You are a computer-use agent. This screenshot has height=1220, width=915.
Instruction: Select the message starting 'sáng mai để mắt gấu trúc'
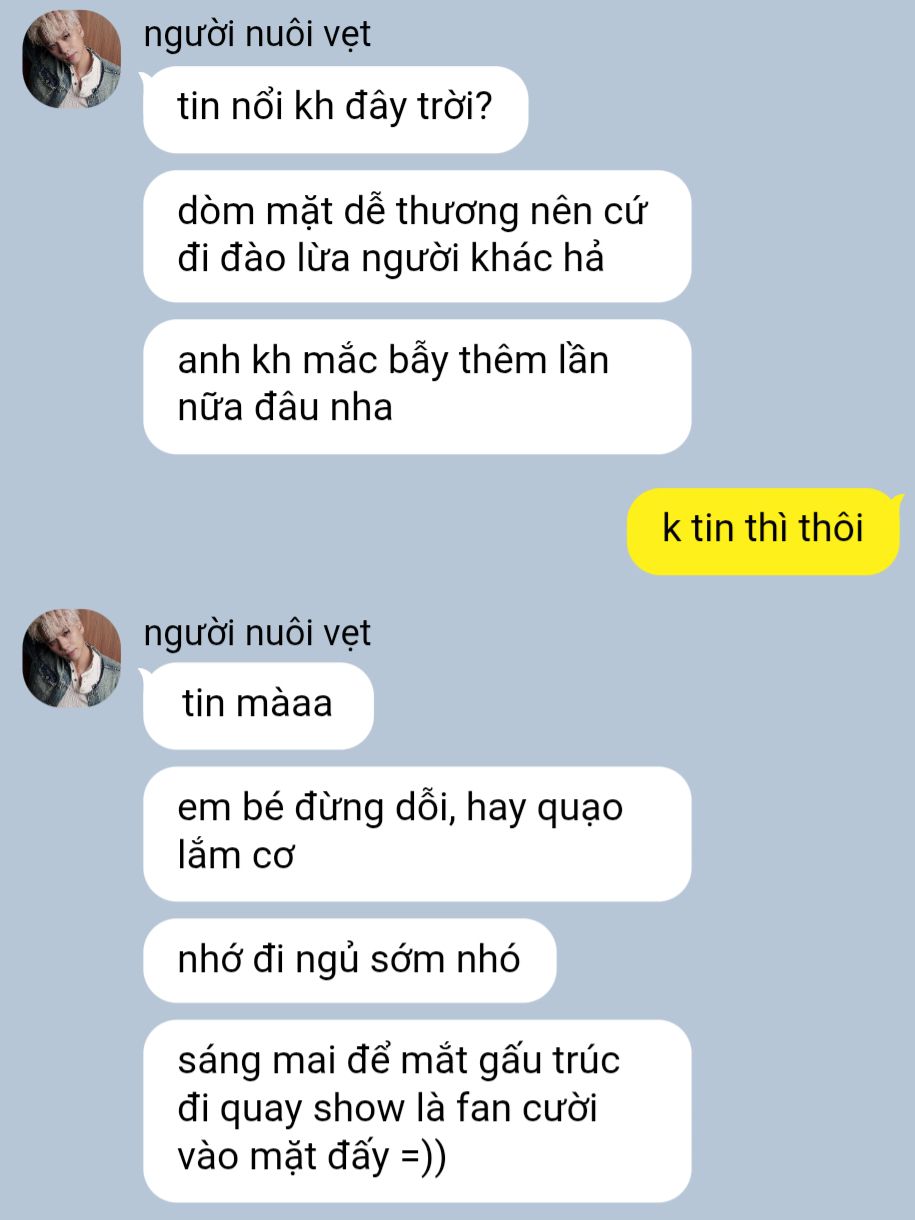tap(417, 1110)
